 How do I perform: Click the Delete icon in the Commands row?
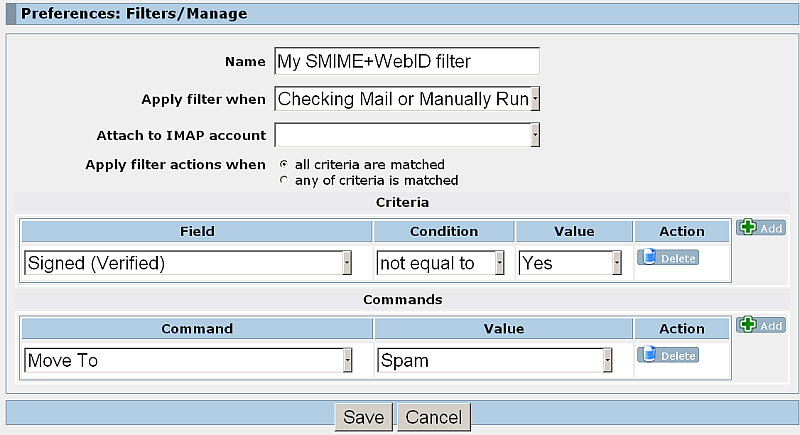pyautogui.click(x=668, y=355)
